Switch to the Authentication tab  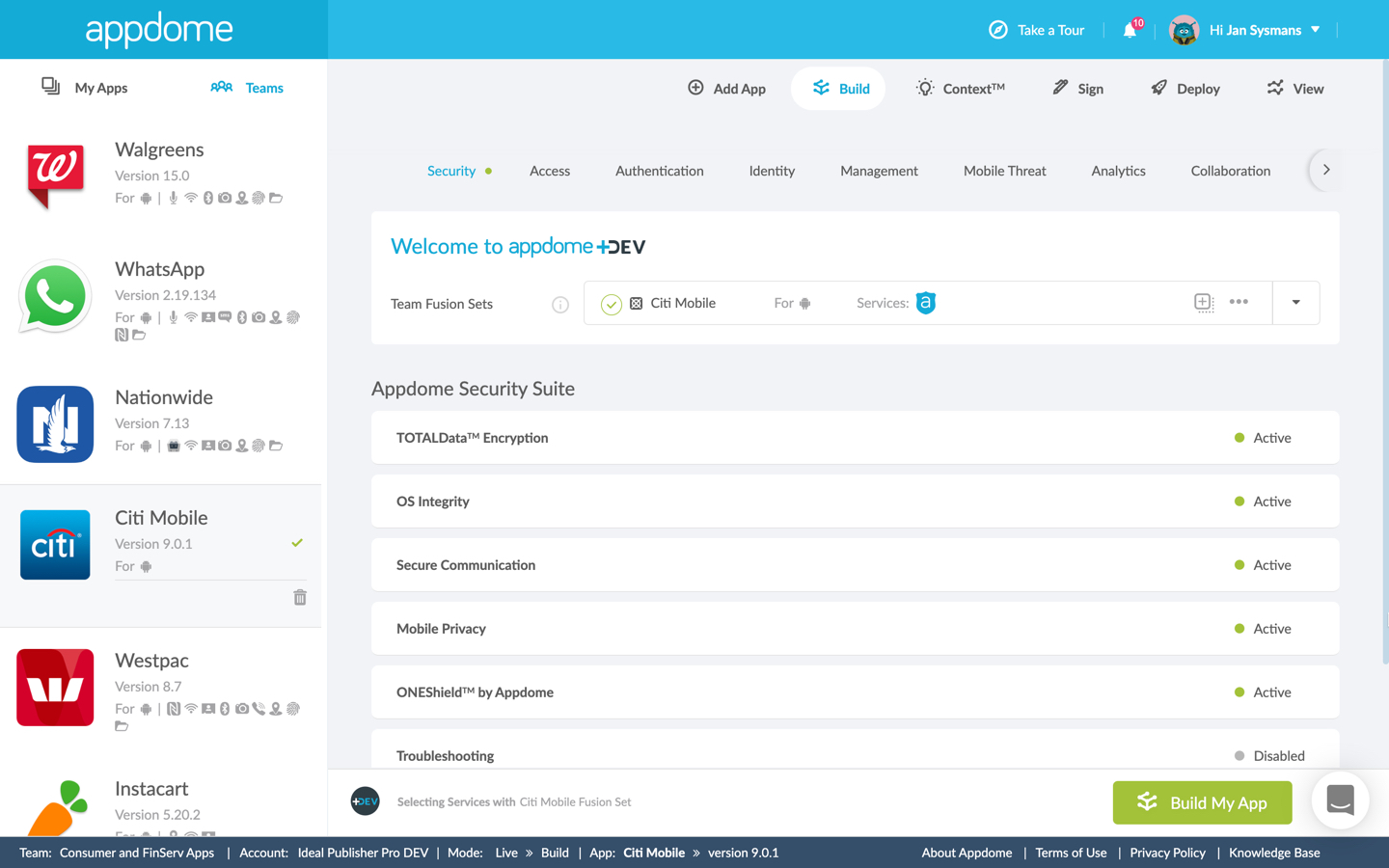coord(659,171)
